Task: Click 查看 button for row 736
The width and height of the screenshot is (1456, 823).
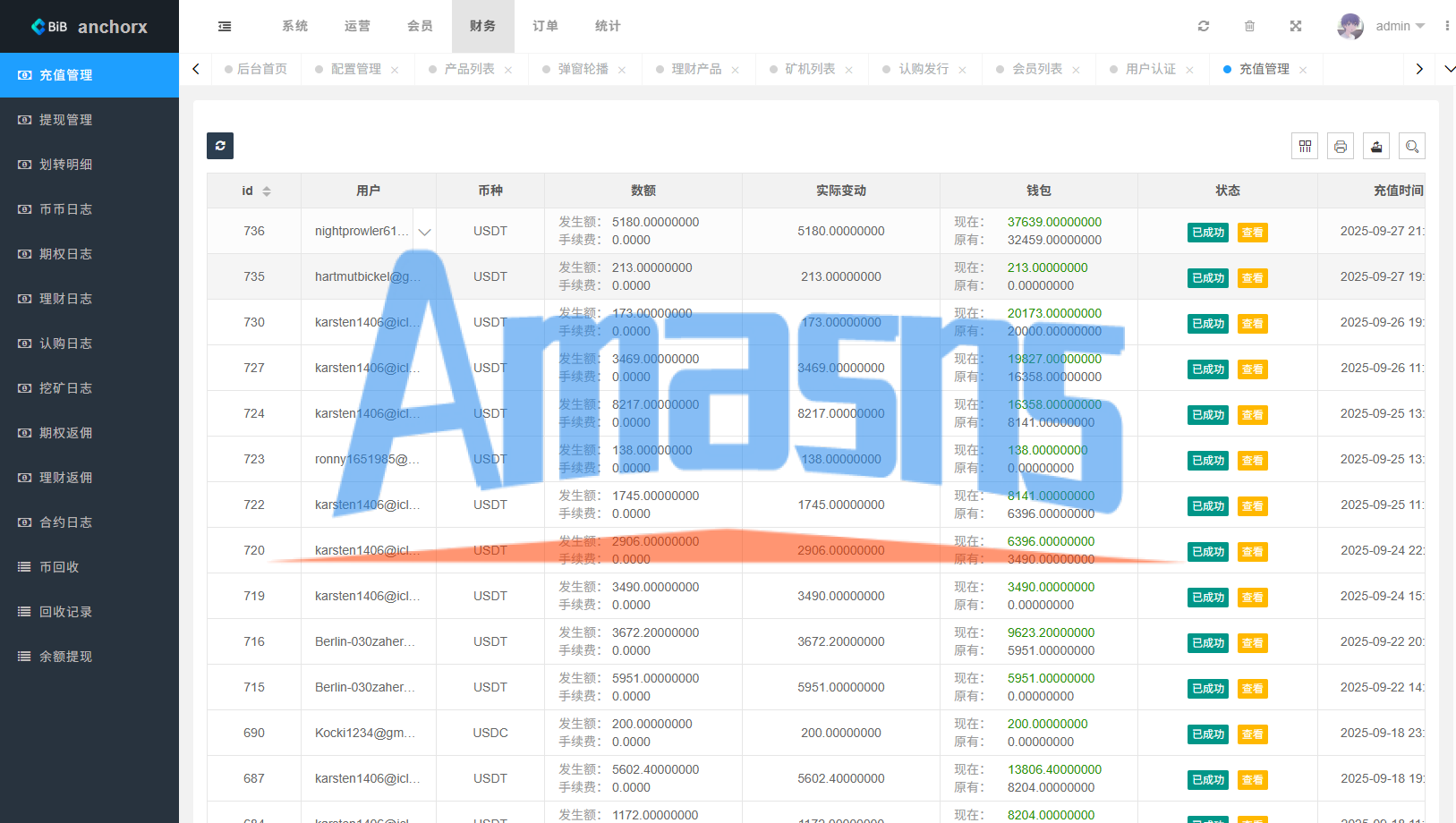Action: [x=1253, y=233]
